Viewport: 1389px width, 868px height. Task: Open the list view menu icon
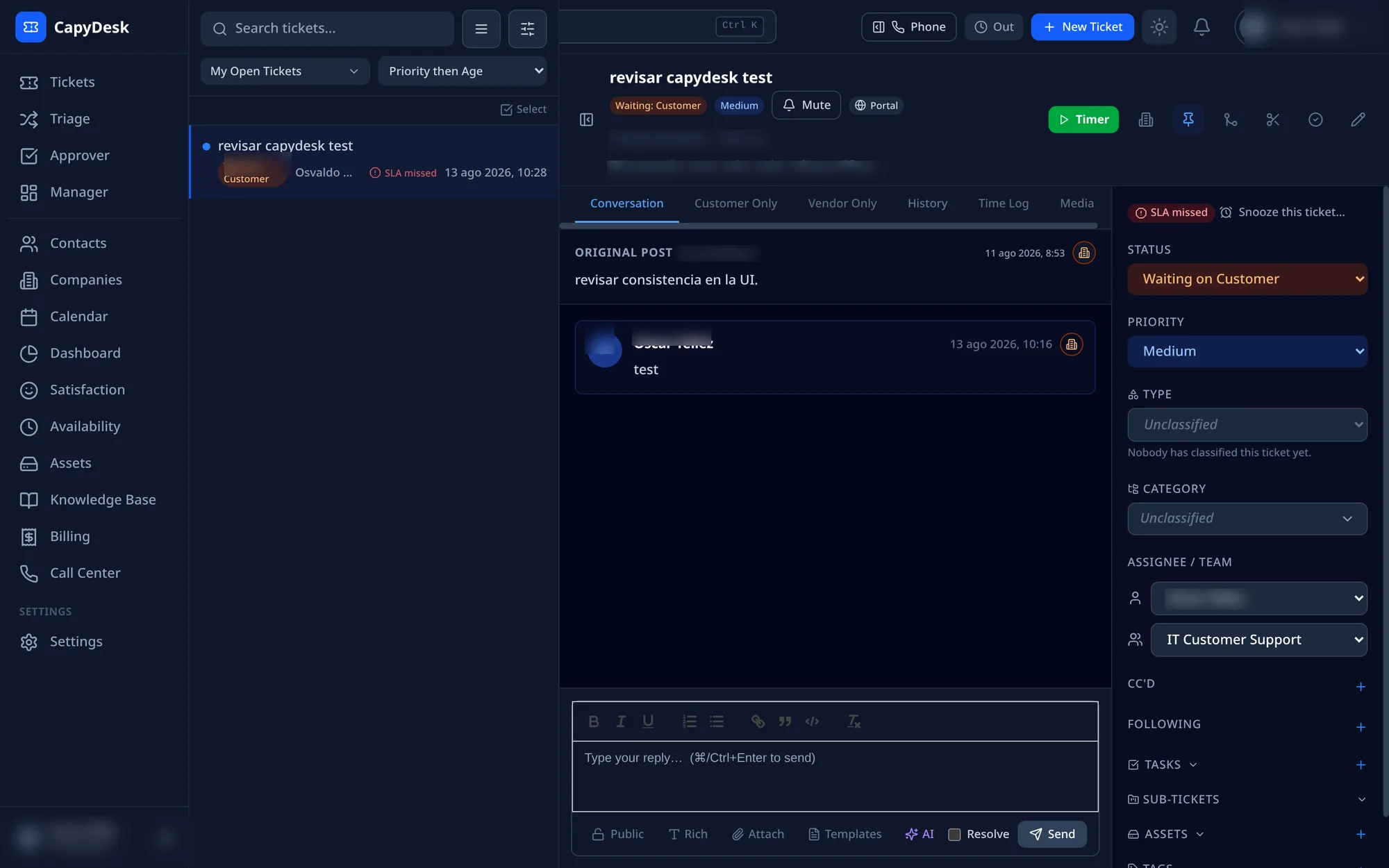point(481,28)
